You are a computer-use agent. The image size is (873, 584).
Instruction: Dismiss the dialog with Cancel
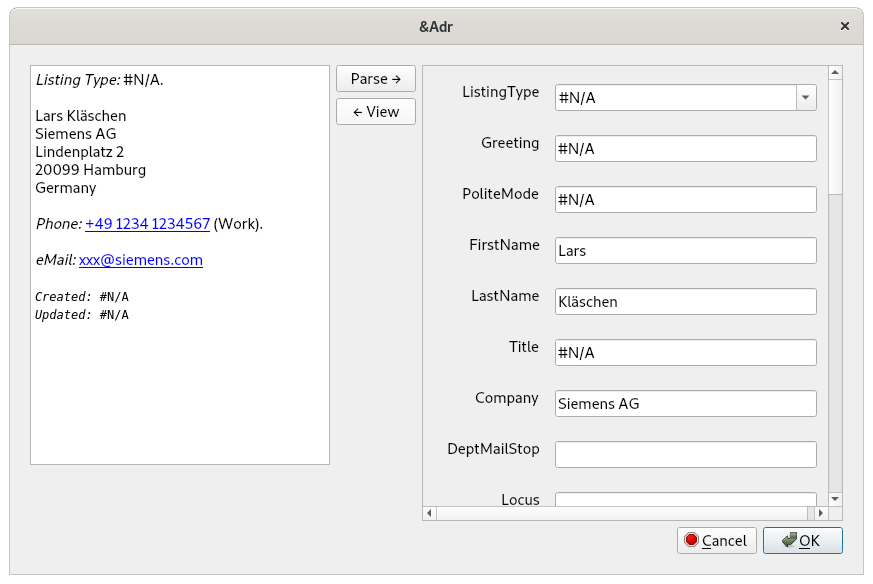pos(716,540)
